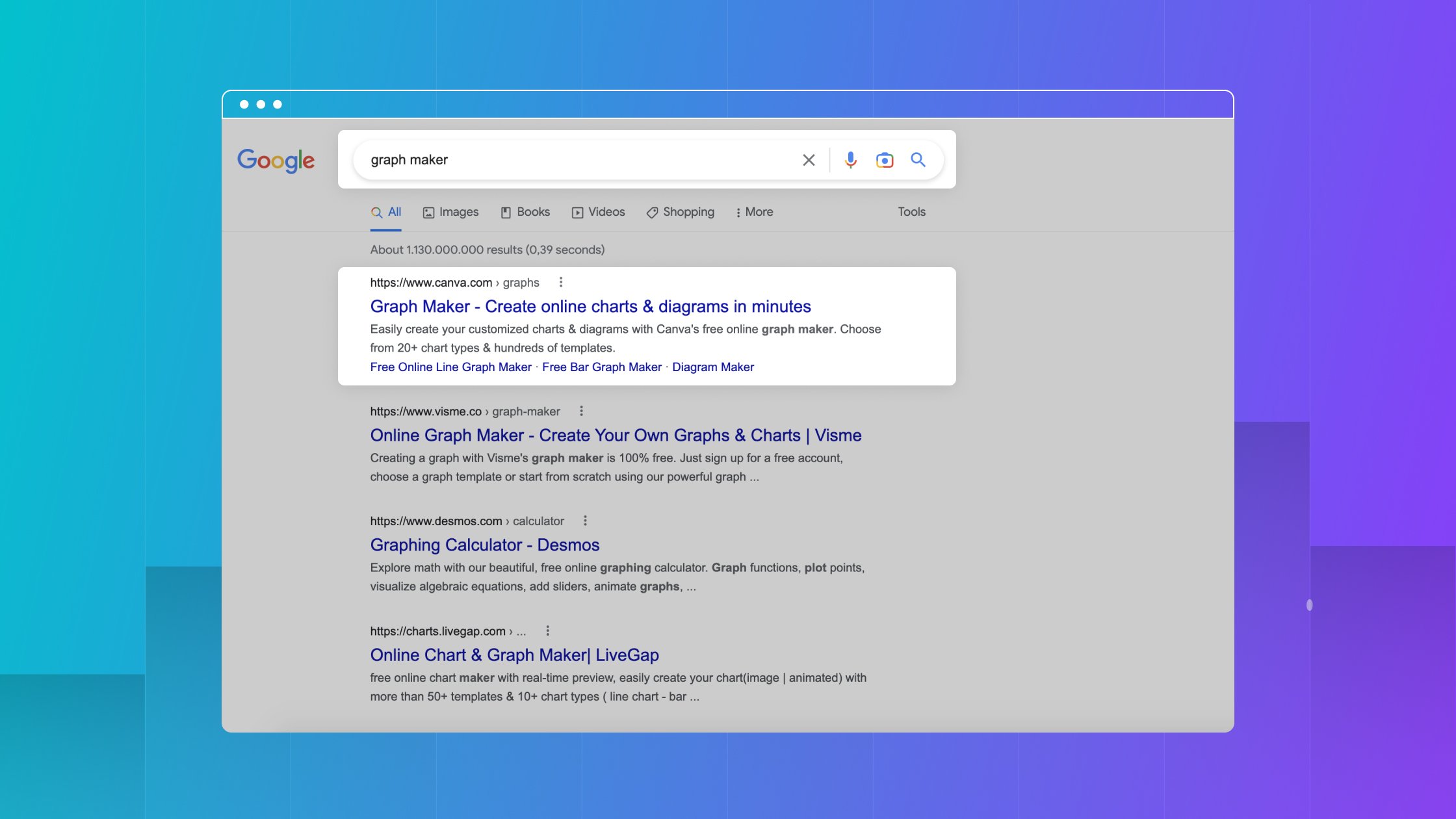Click the first window control dot
1456x819 pixels.
tap(244, 104)
